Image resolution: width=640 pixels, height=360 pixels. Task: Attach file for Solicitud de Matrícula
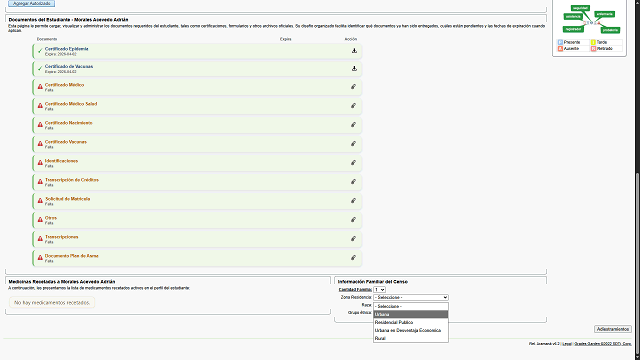pos(353,200)
